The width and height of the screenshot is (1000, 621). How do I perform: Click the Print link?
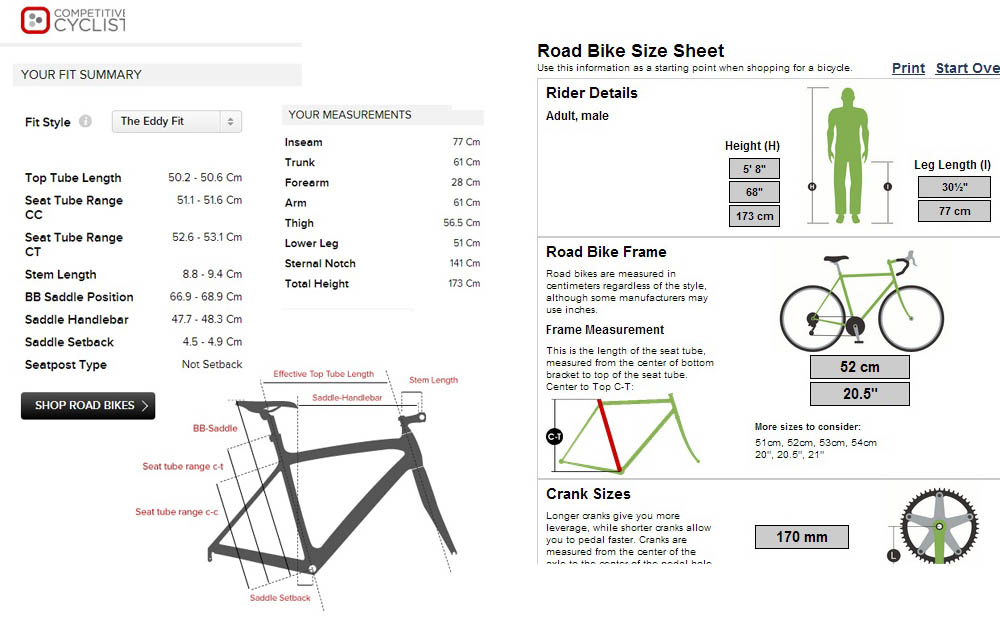[908, 68]
